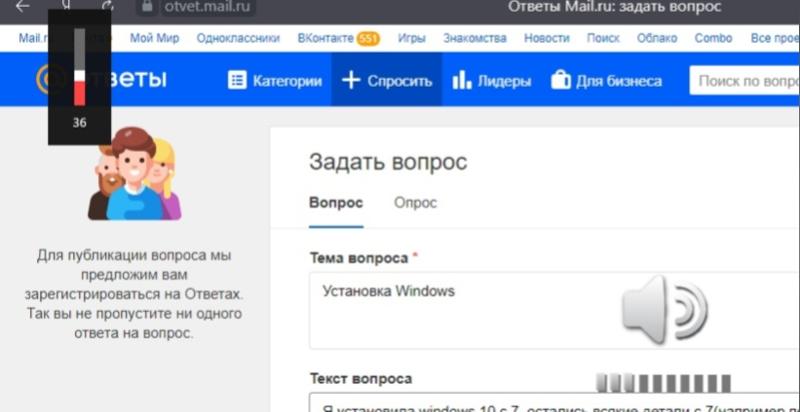Click the Текст вопроса label

[361, 379]
